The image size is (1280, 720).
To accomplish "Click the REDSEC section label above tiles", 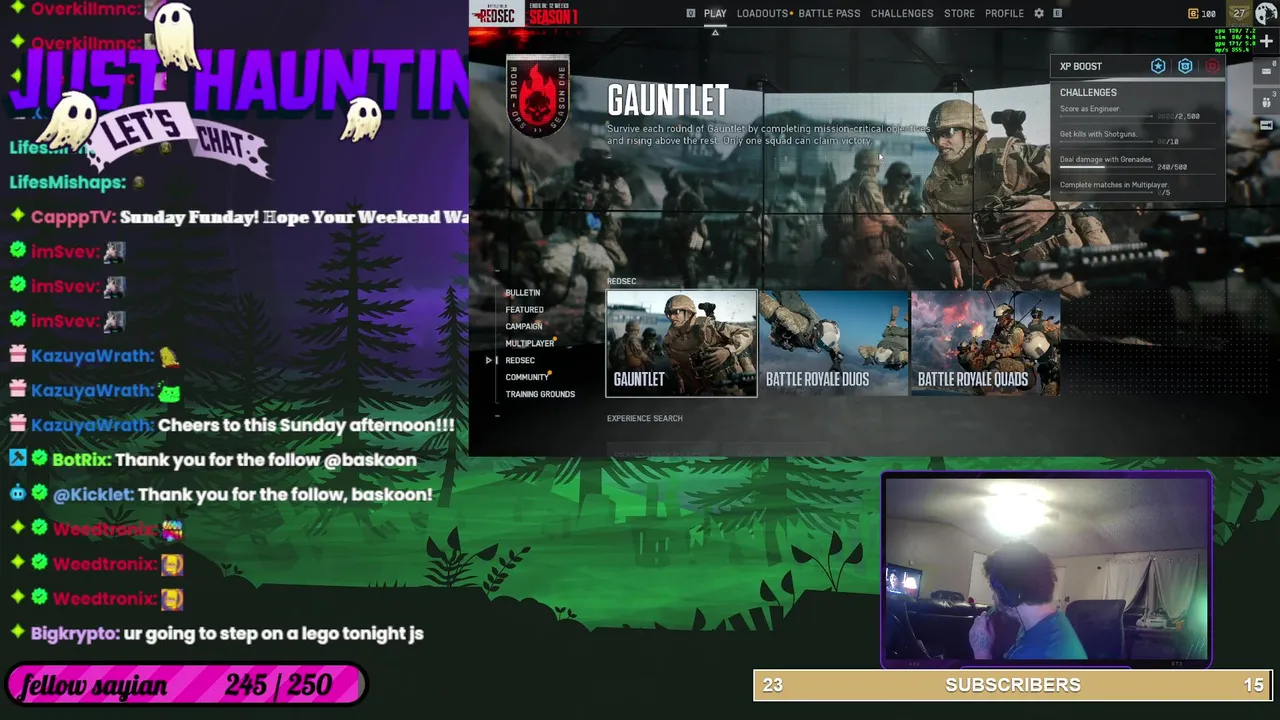I will coord(621,281).
